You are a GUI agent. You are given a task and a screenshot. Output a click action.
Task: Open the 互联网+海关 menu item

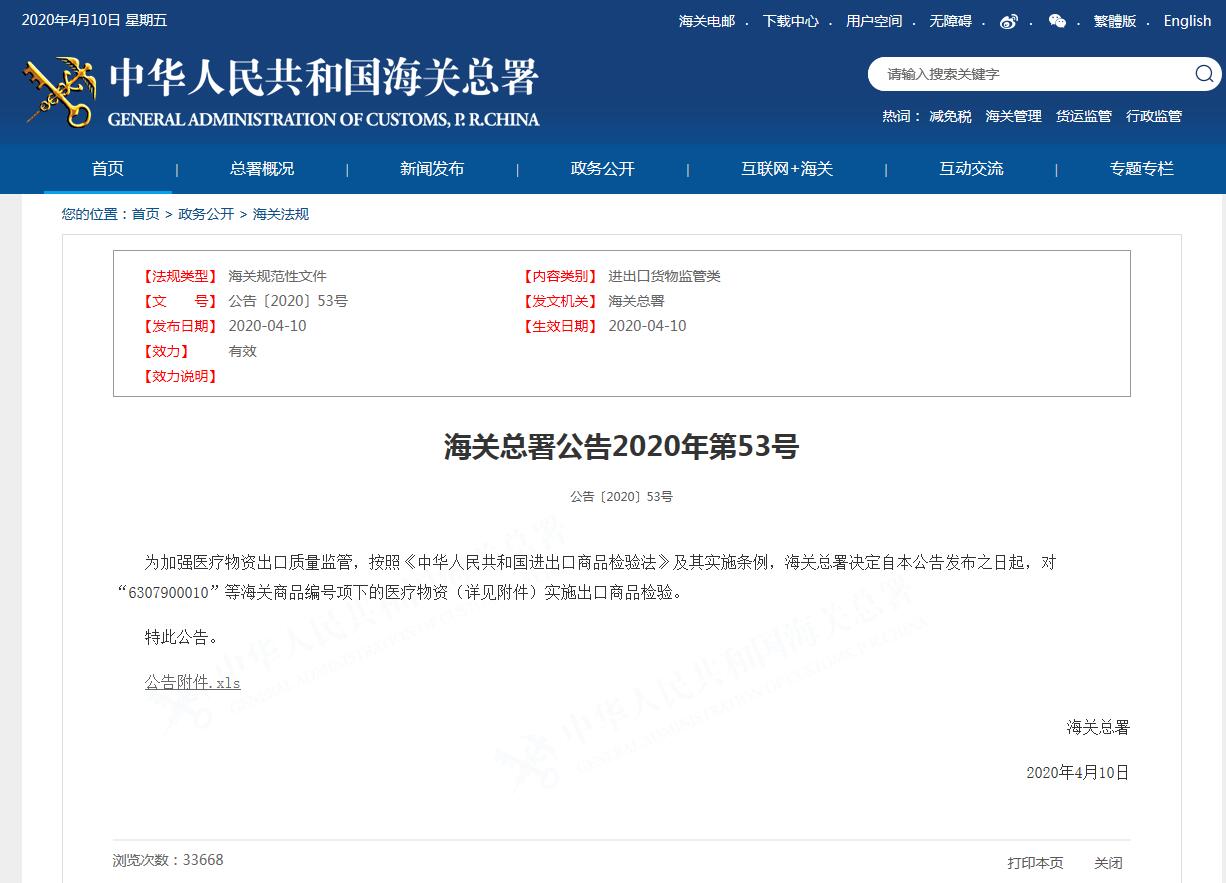point(786,168)
